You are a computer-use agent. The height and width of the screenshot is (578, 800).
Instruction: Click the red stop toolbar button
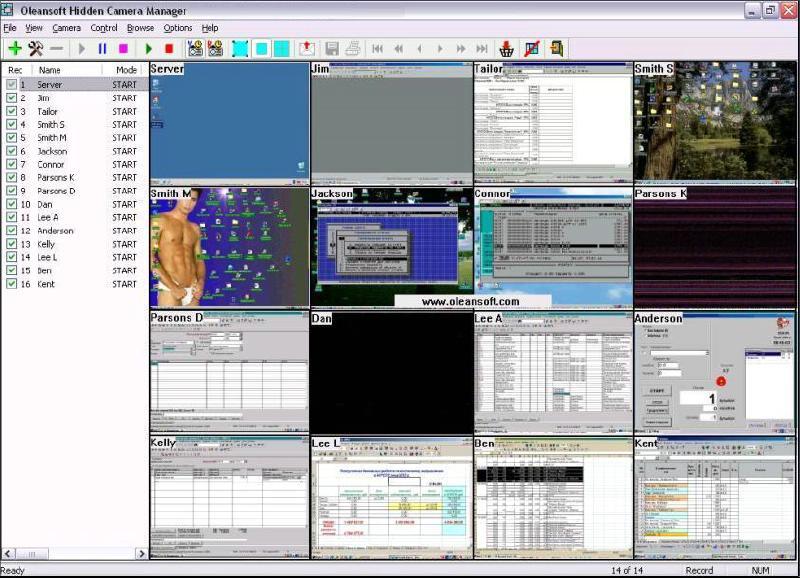pos(169,48)
